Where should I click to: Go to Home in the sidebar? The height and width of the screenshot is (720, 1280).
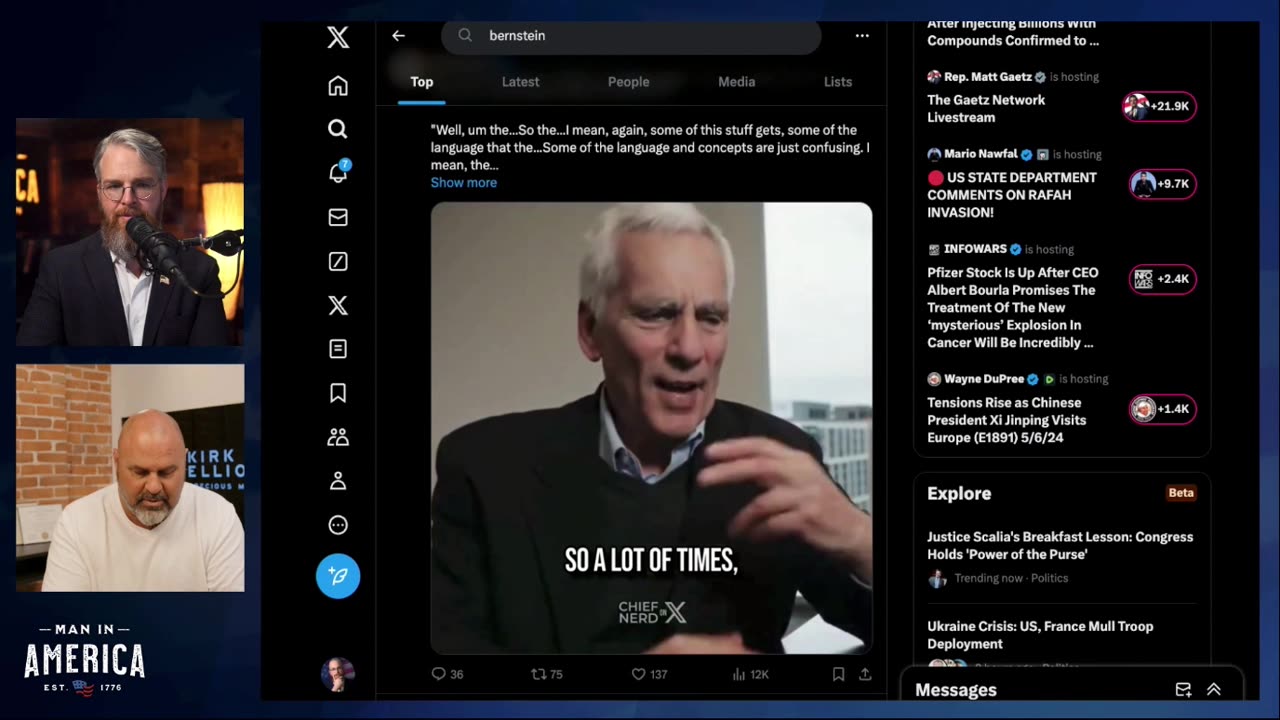338,86
